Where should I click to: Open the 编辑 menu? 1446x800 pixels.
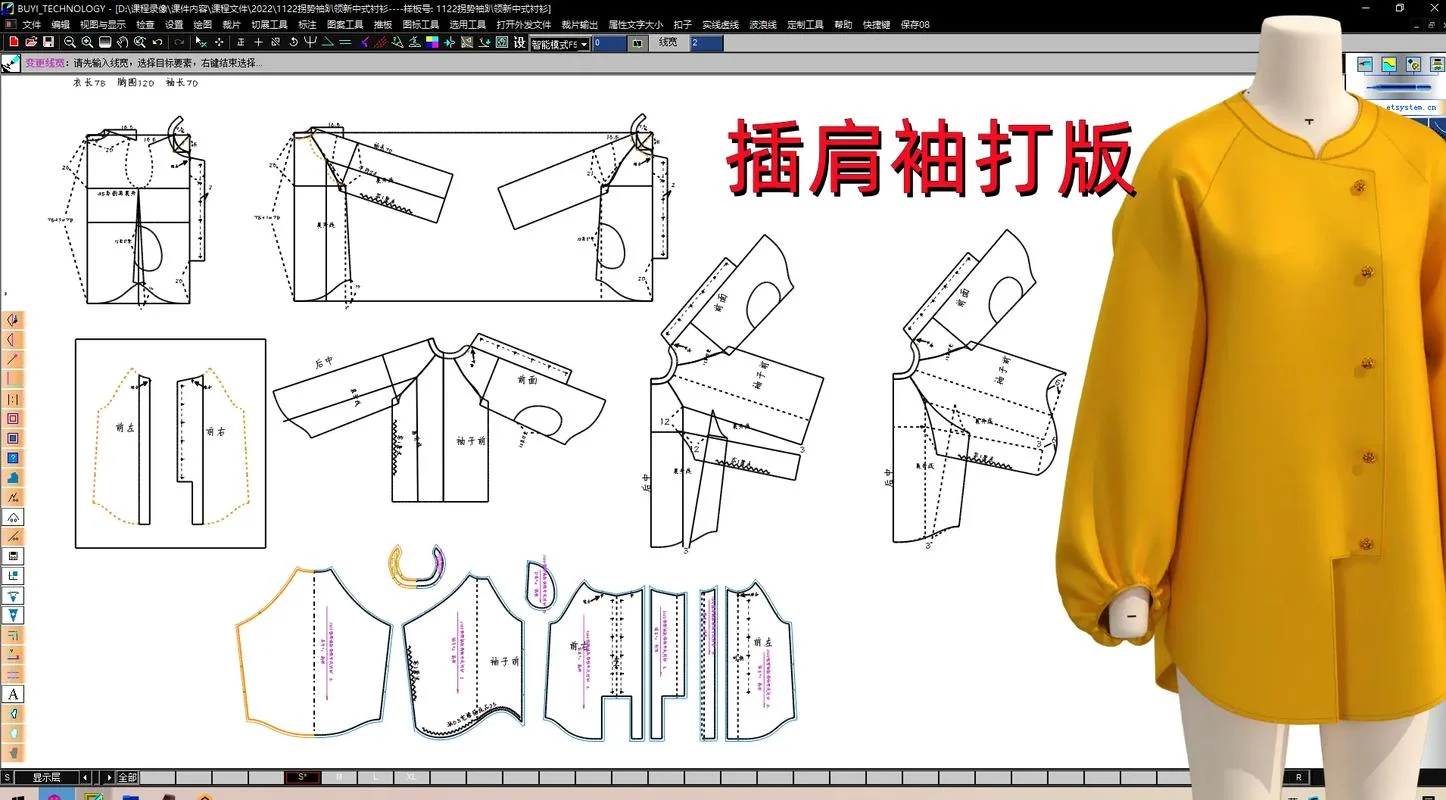pos(60,24)
